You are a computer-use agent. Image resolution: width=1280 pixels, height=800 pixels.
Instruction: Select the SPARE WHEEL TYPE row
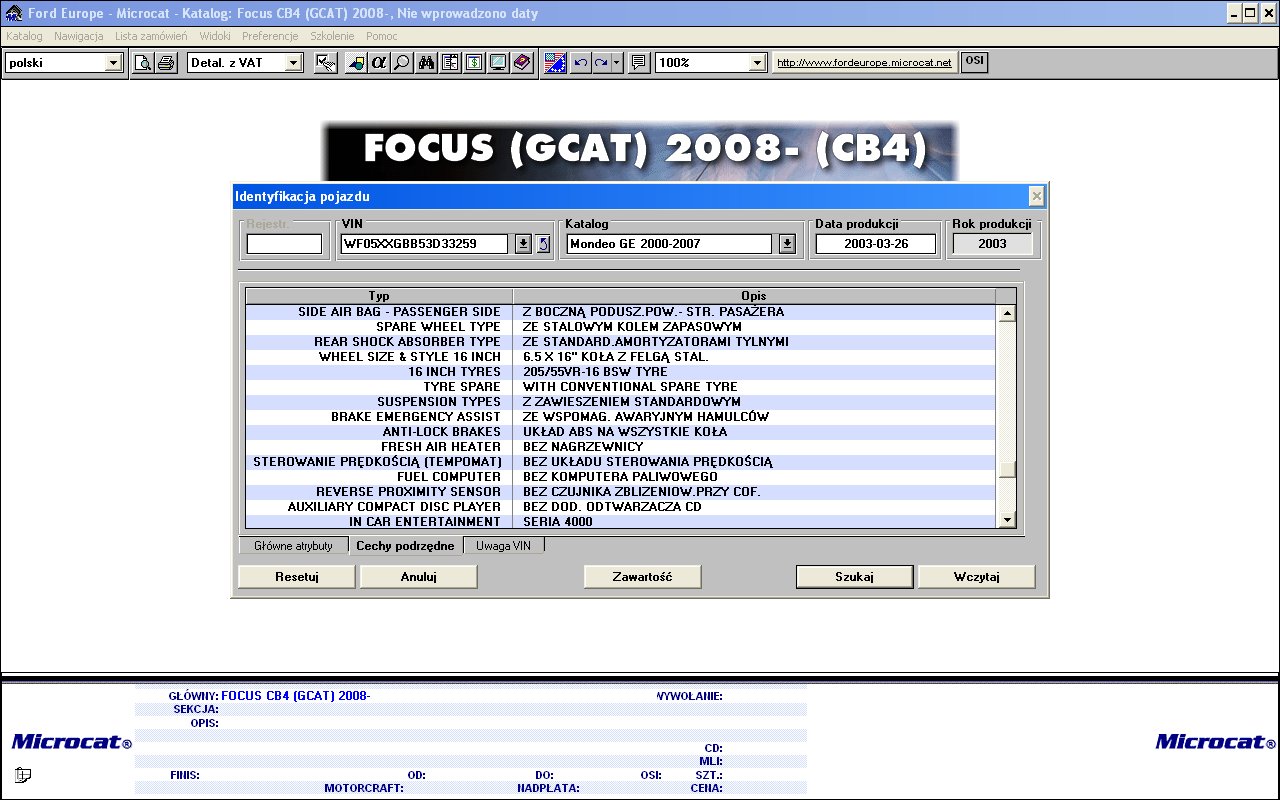tap(621, 327)
